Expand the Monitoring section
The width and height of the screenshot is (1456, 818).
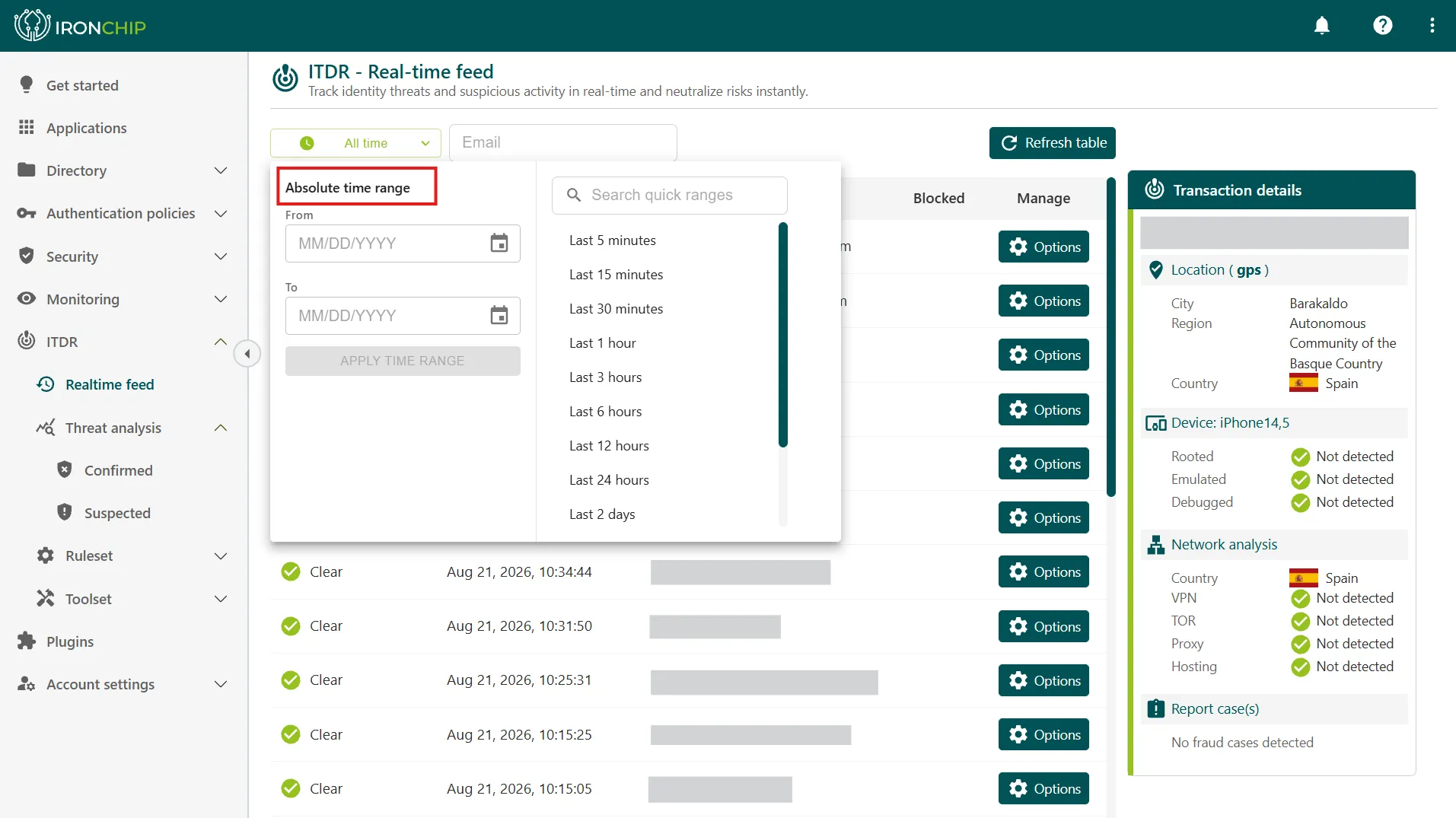[221, 299]
